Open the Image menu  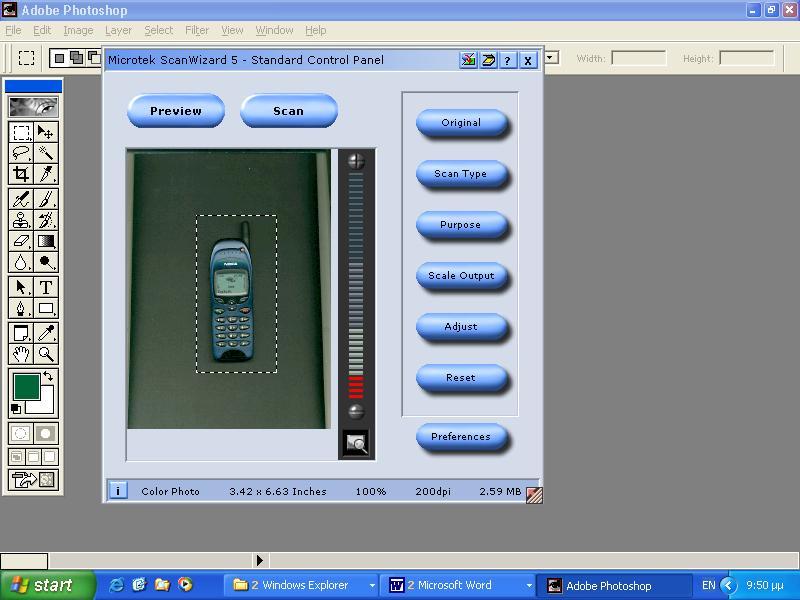point(78,31)
